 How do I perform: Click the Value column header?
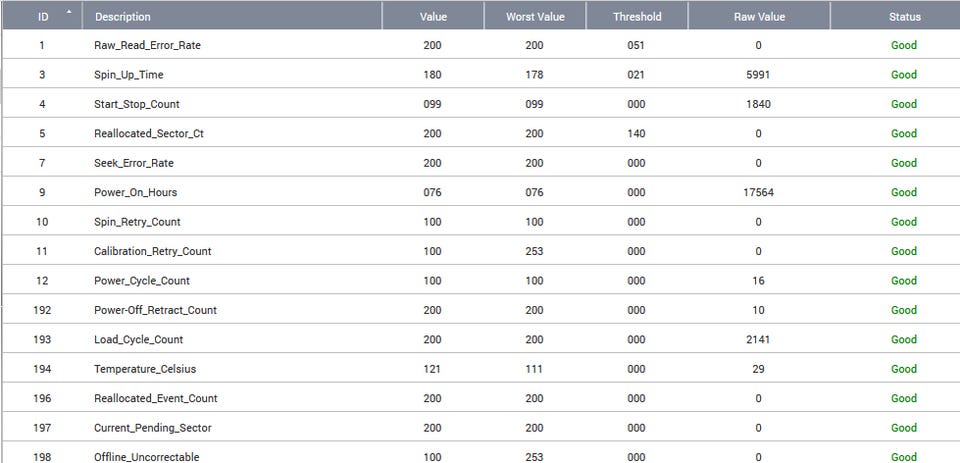(x=433, y=16)
